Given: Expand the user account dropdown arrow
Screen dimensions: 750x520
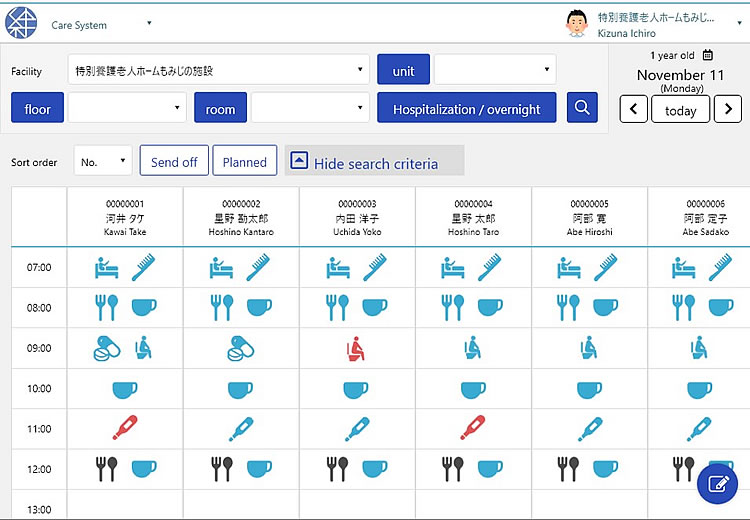Looking at the screenshot, I should coord(739,22).
